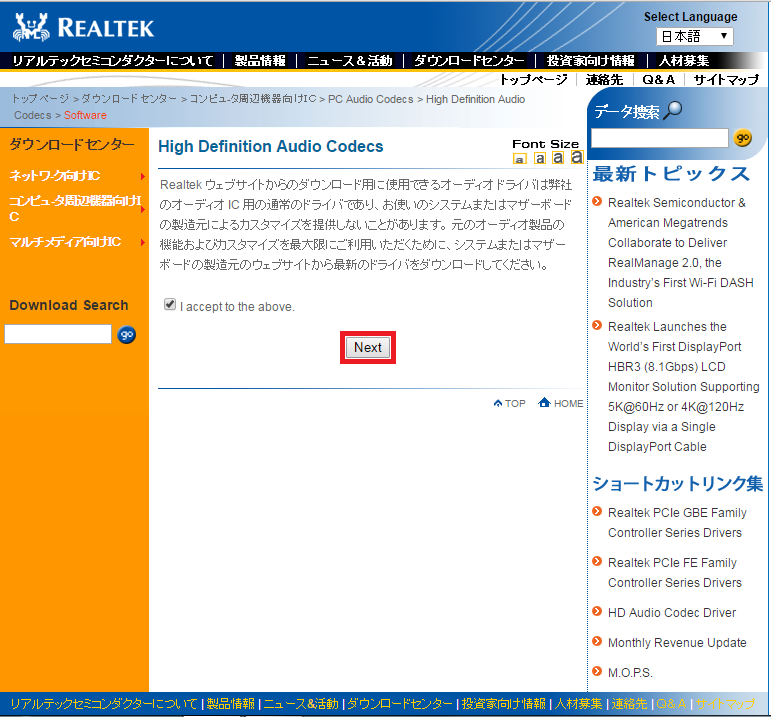The height and width of the screenshot is (717, 771).
Task: Click the footer 人材募集 link
Action: 578,704
